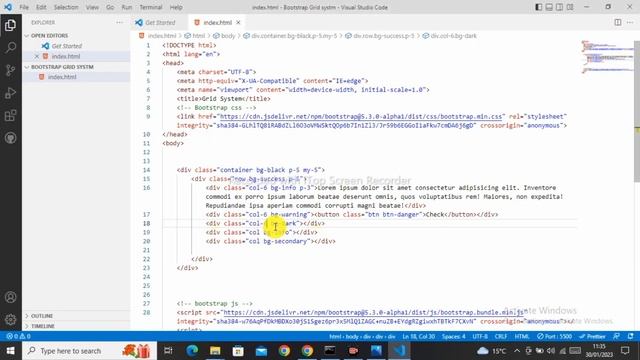Viewport: 640px width, 360px height.
Task: Click div.col-6.bg-dark breadcrumb item
Action: (x=453, y=36)
